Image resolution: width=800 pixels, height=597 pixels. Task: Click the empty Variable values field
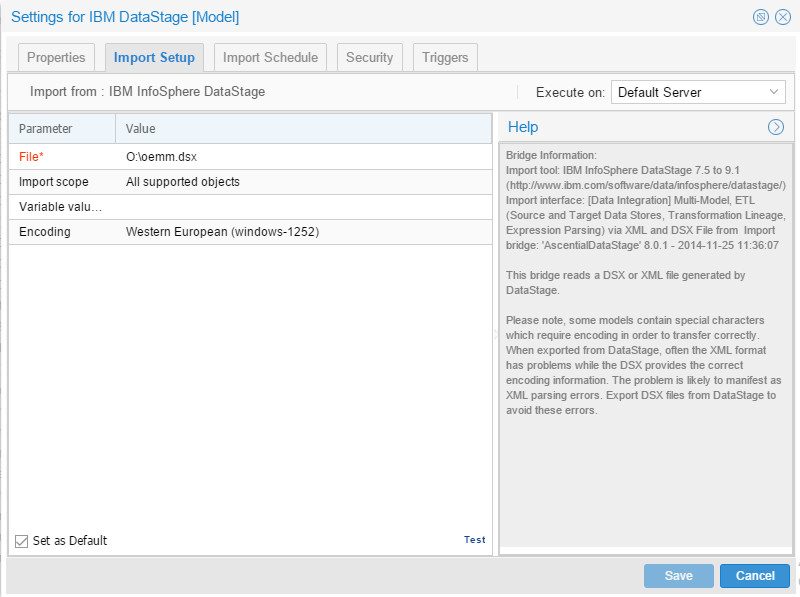[x=304, y=207]
